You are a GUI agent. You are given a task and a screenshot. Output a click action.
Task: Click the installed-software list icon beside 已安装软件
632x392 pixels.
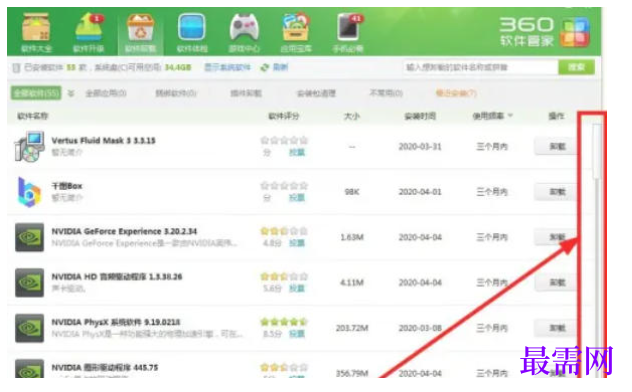(x=16, y=68)
